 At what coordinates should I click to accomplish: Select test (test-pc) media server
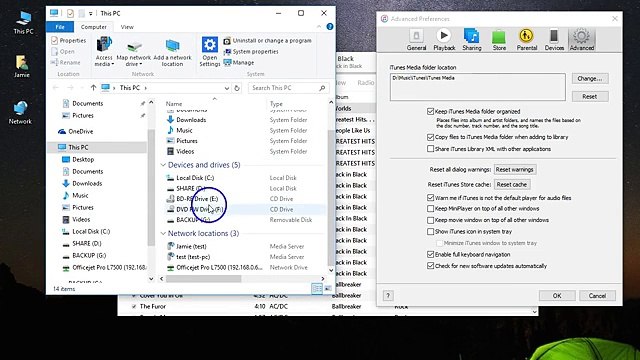pos(193,257)
